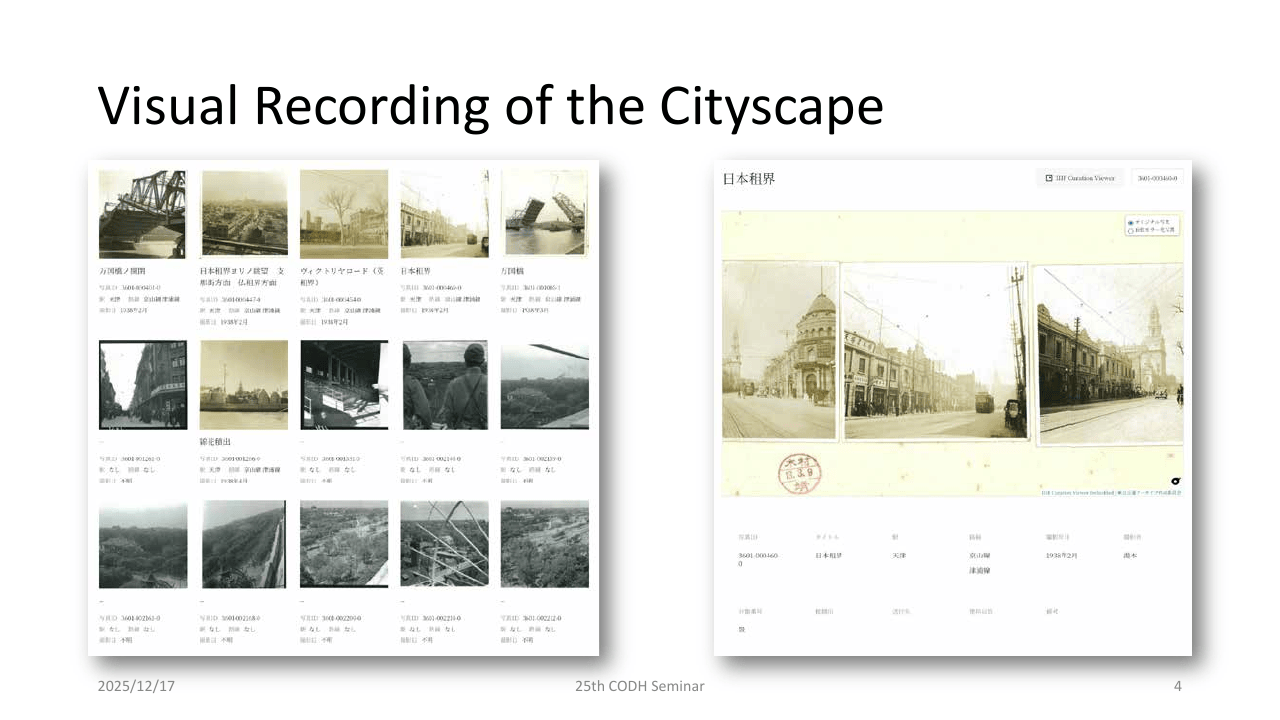
Task: Open the photo thumbnail with ID 3601-002200-0
Action: 344,545
